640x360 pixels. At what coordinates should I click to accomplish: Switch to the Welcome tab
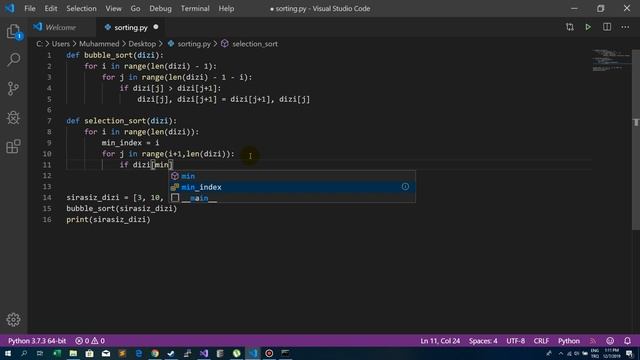pos(60,27)
